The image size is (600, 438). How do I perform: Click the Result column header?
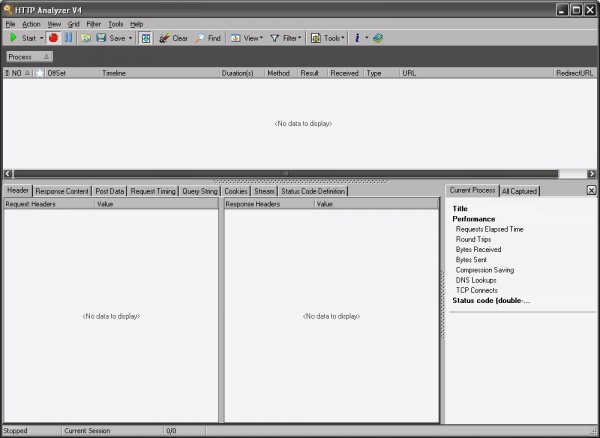point(313,73)
